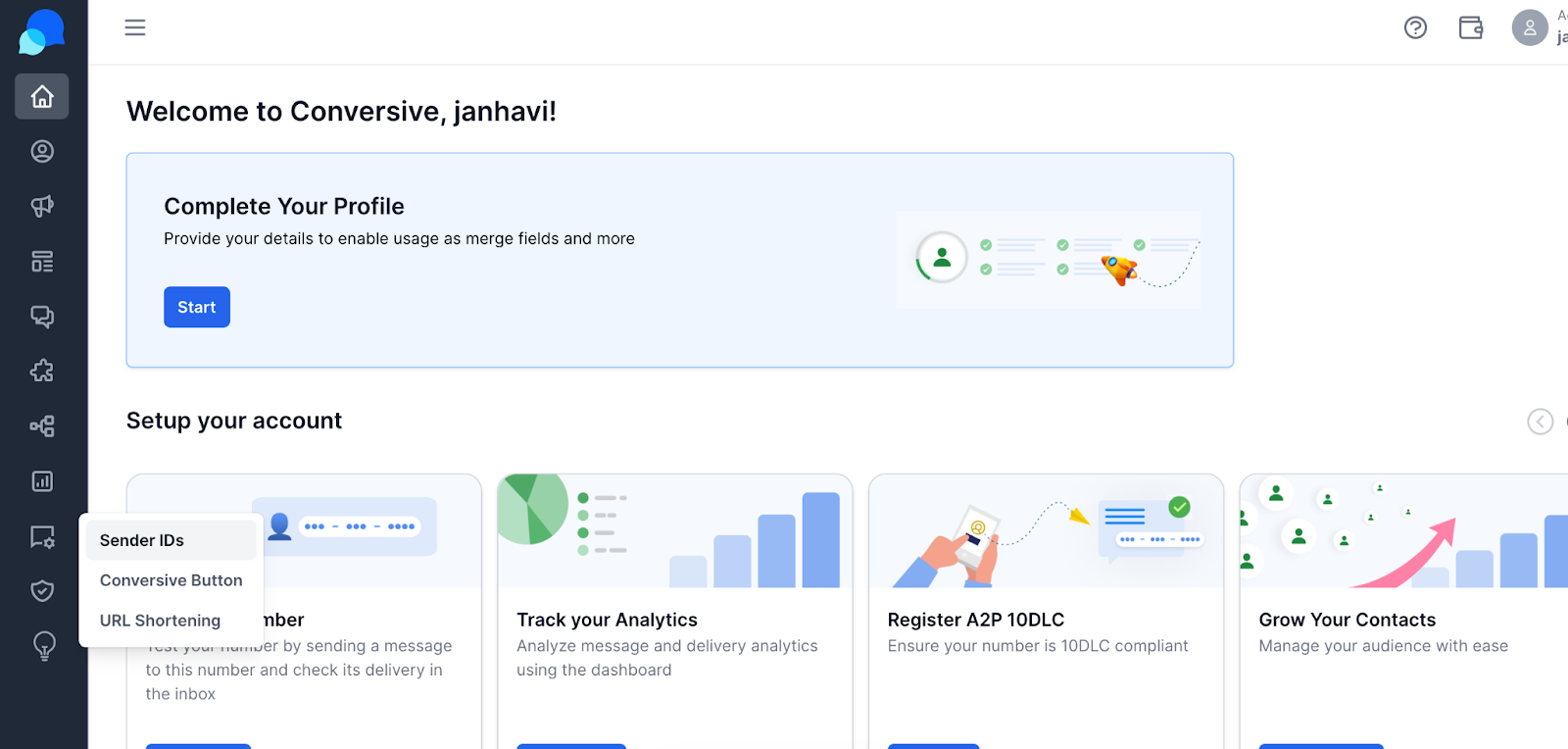
Task: Click the Complete Your Profile heading
Action: pyautogui.click(x=284, y=206)
